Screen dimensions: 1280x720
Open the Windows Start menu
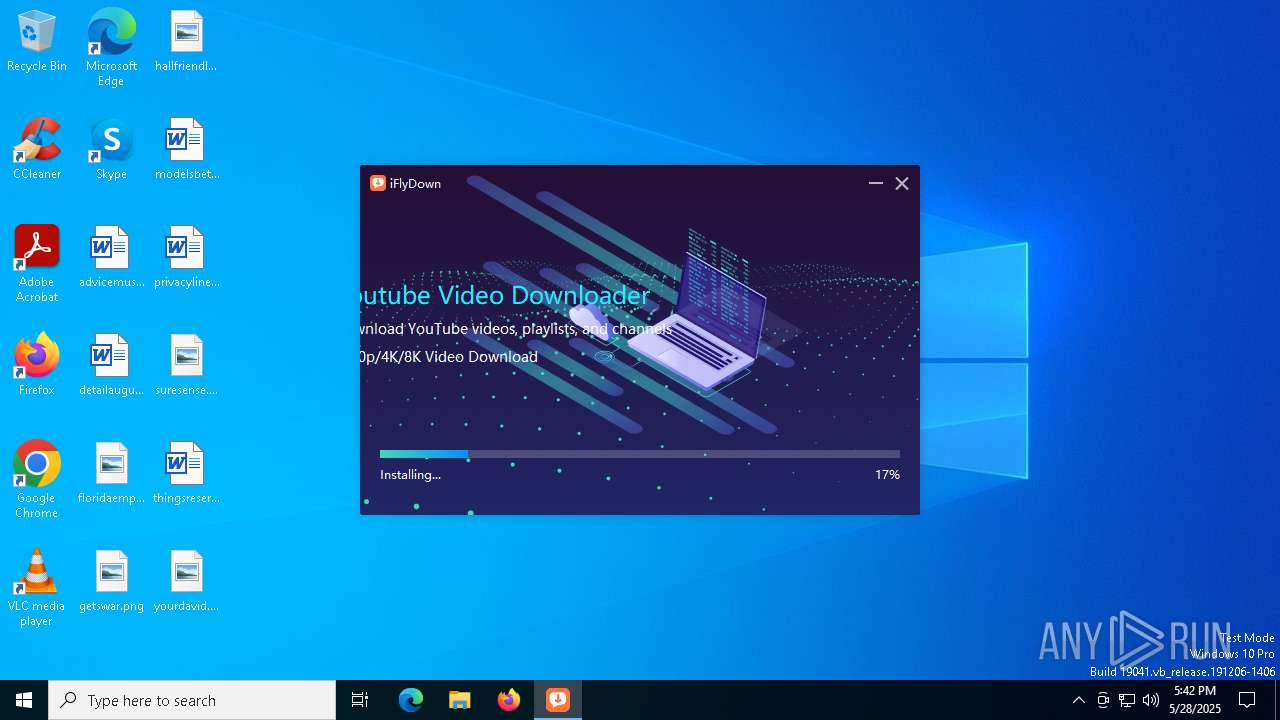(x=24, y=700)
